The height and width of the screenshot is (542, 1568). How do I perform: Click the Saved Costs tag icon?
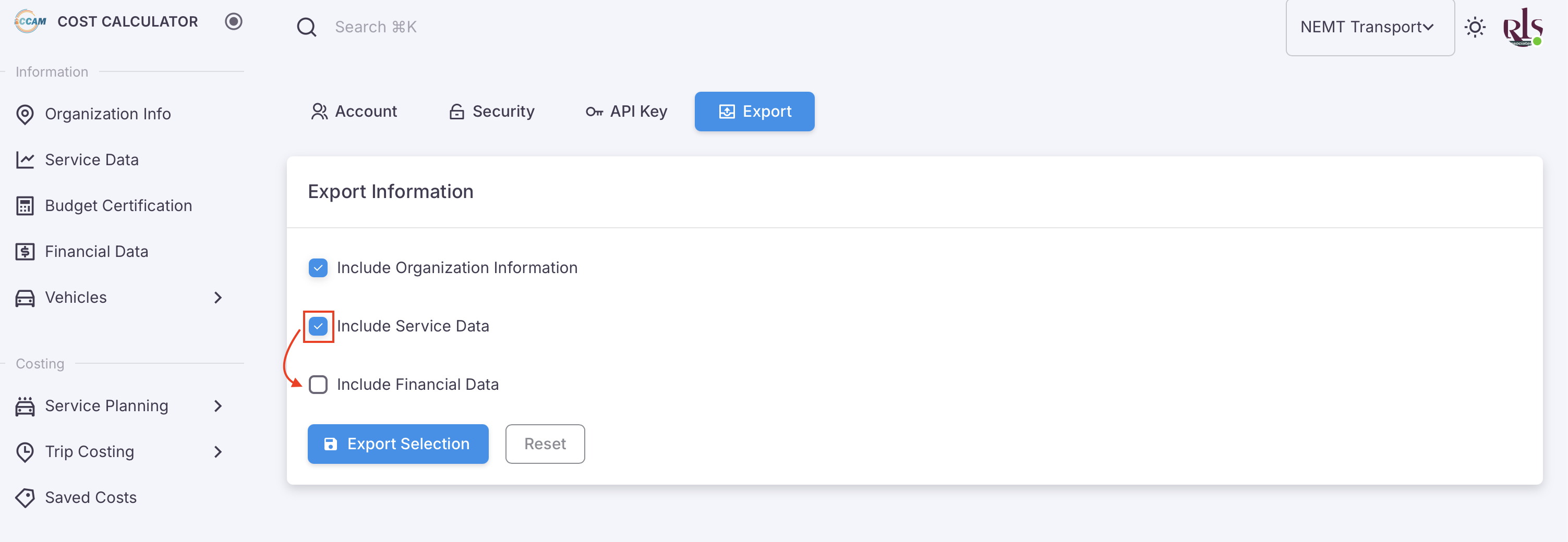[25, 498]
